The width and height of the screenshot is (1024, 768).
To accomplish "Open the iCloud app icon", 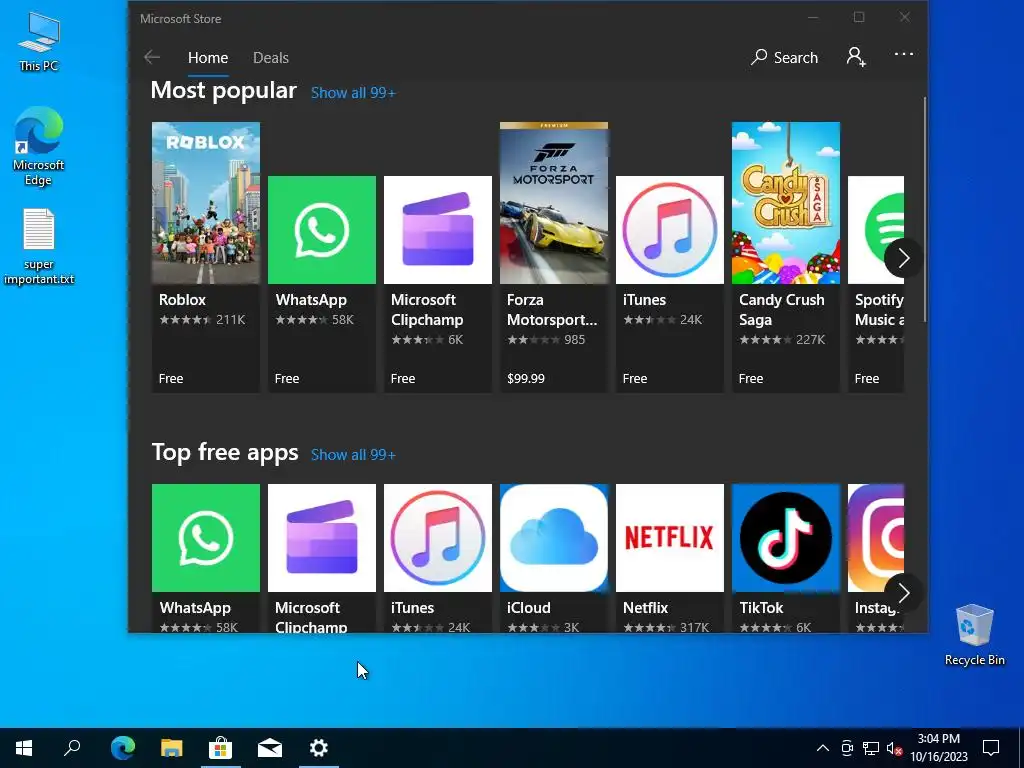I will click(554, 537).
